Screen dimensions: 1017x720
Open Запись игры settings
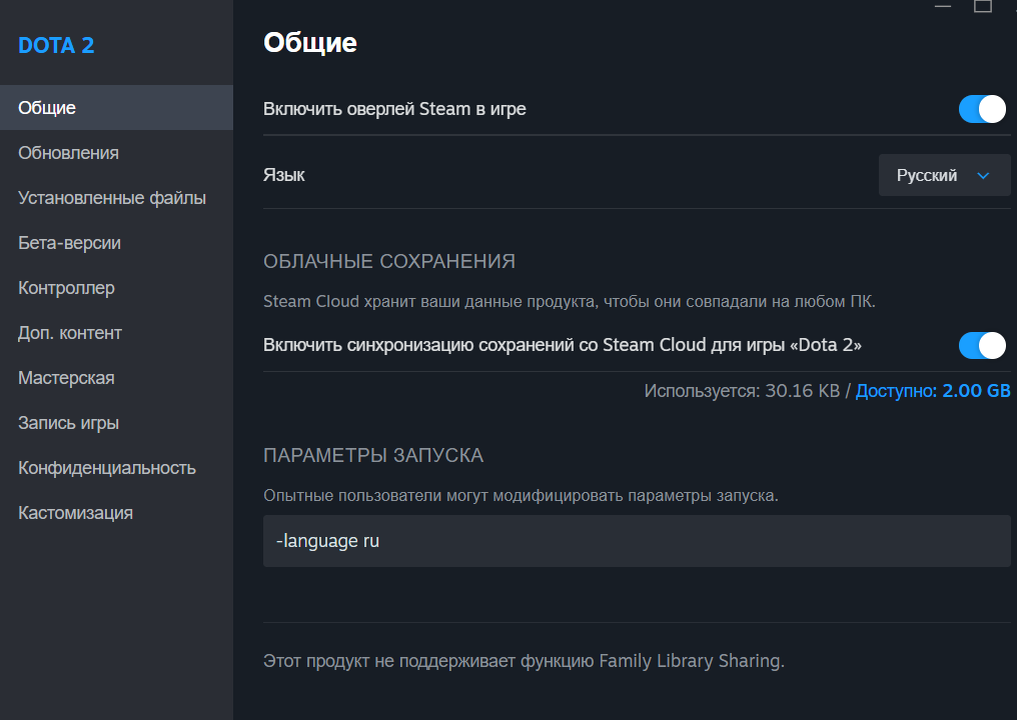point(68,423)
